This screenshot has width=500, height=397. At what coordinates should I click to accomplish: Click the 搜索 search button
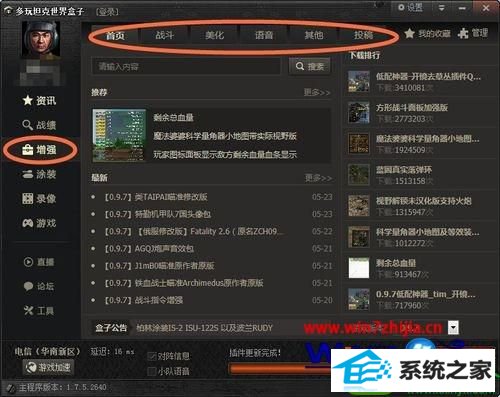pos(310,66)
